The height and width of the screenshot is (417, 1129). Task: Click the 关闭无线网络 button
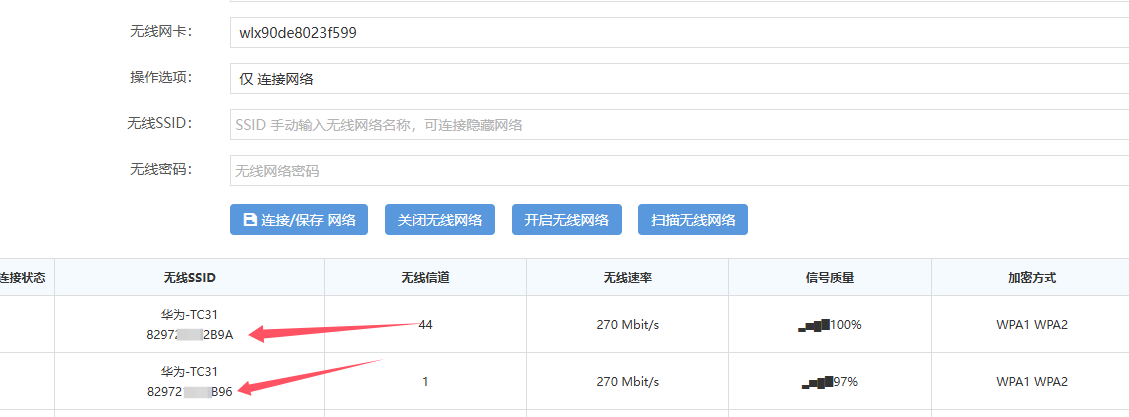(440, 220)
